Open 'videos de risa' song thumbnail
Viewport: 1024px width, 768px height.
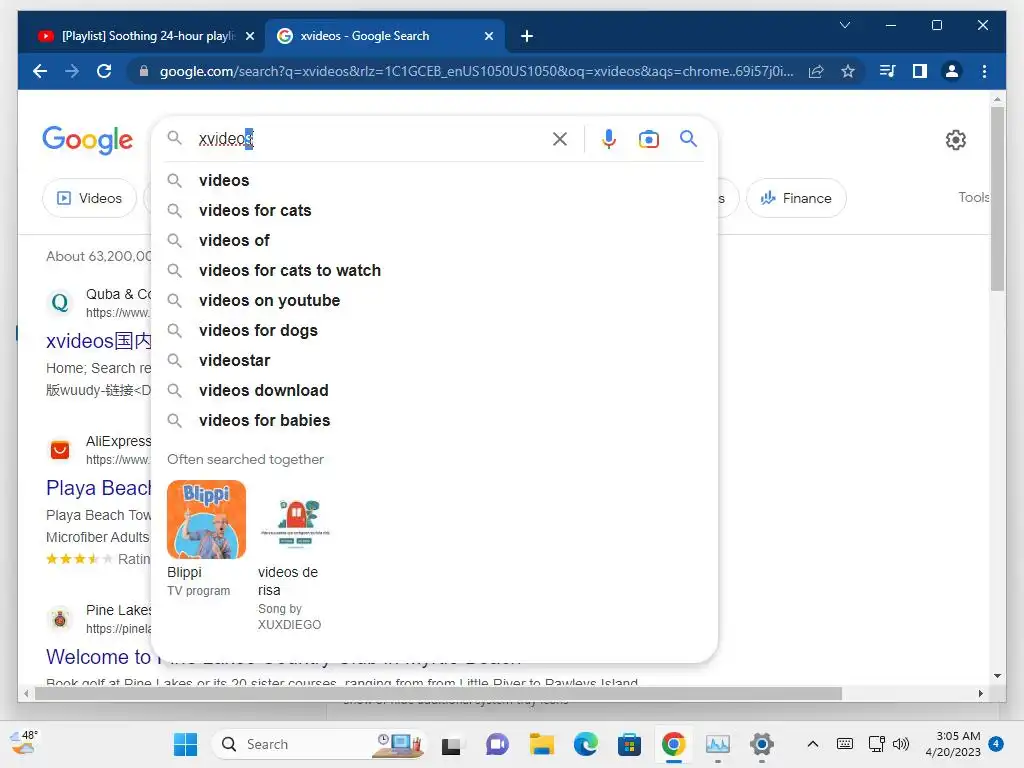(295, 519)
